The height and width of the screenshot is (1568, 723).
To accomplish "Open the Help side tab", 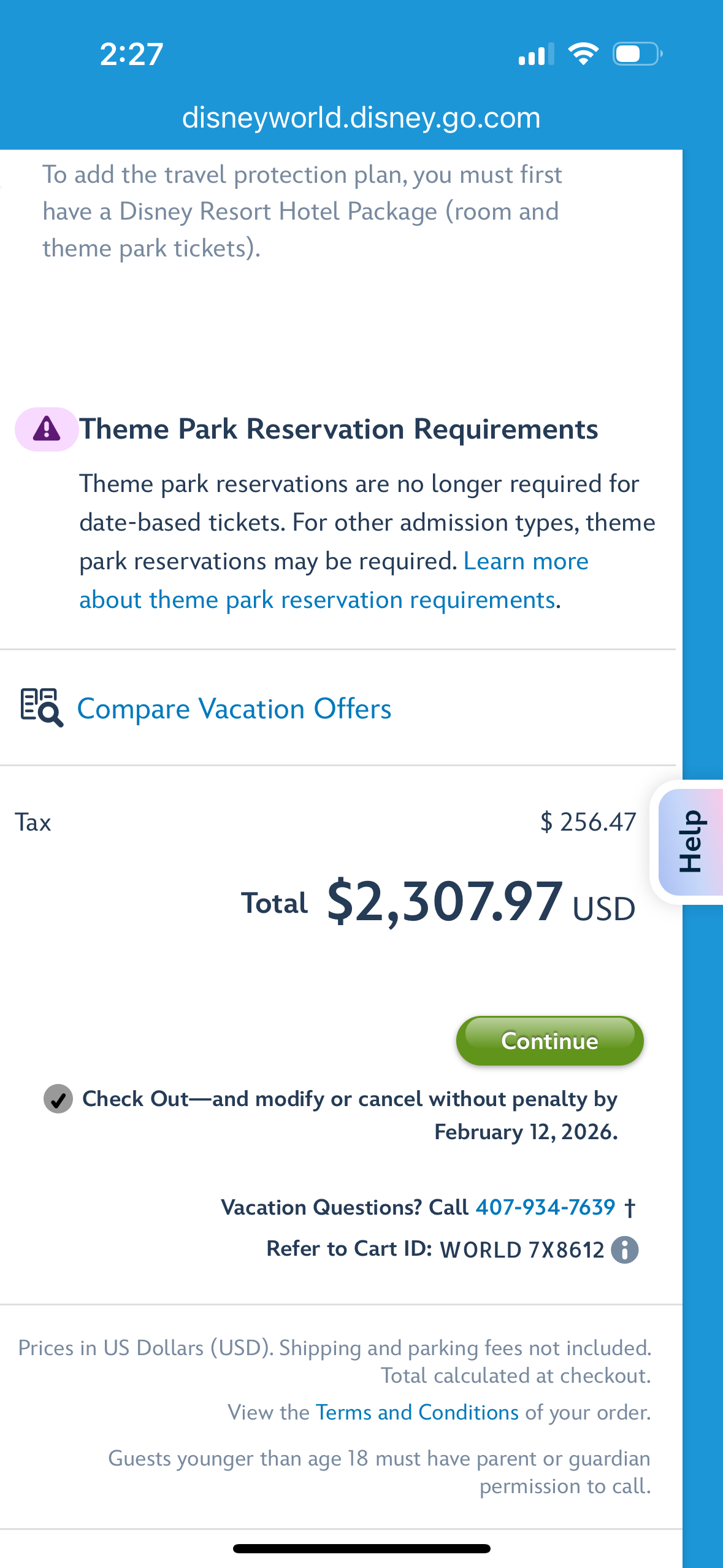I will 690,841.
